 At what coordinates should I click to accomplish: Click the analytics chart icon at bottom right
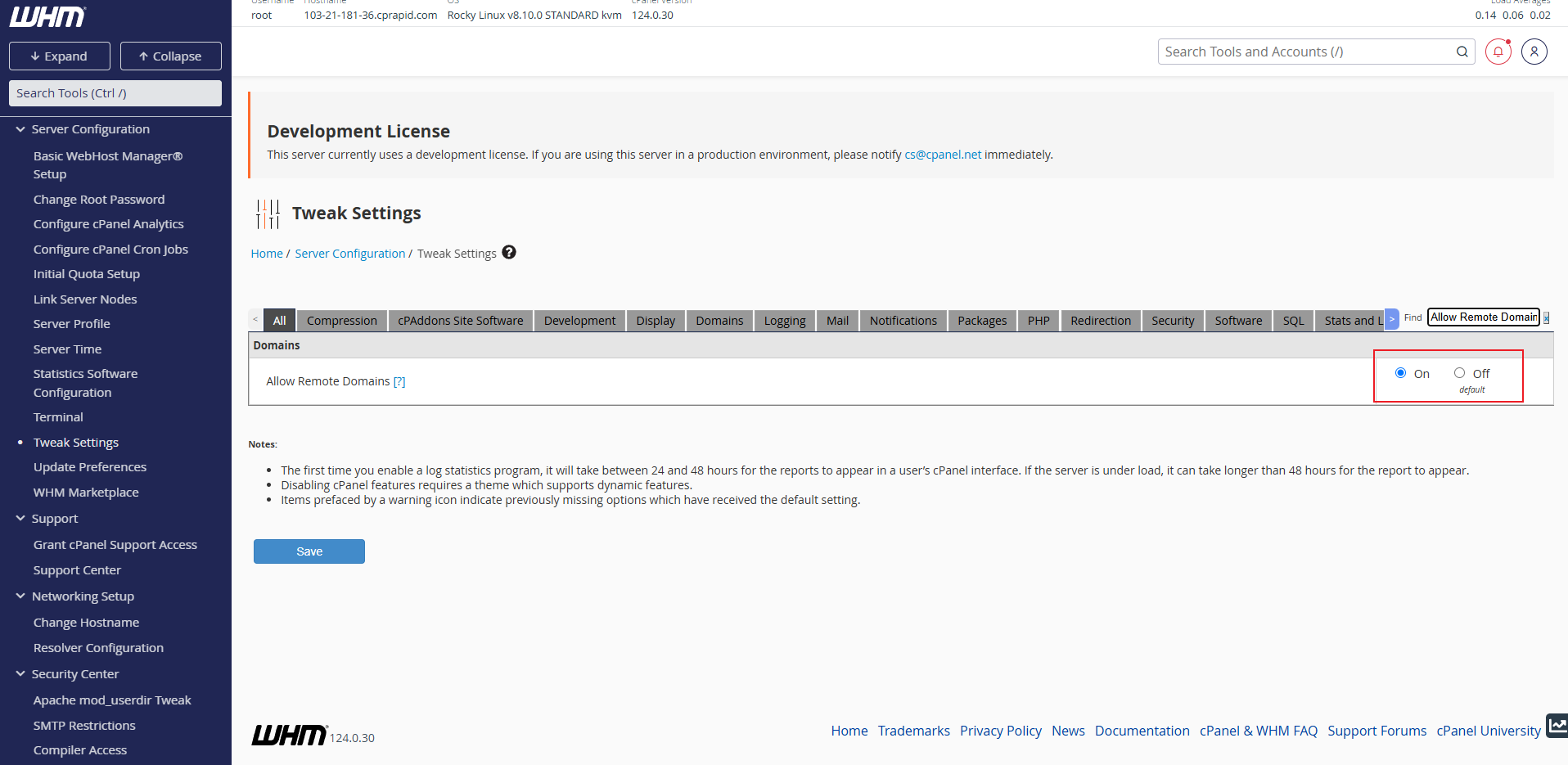tap(1557, 725)
